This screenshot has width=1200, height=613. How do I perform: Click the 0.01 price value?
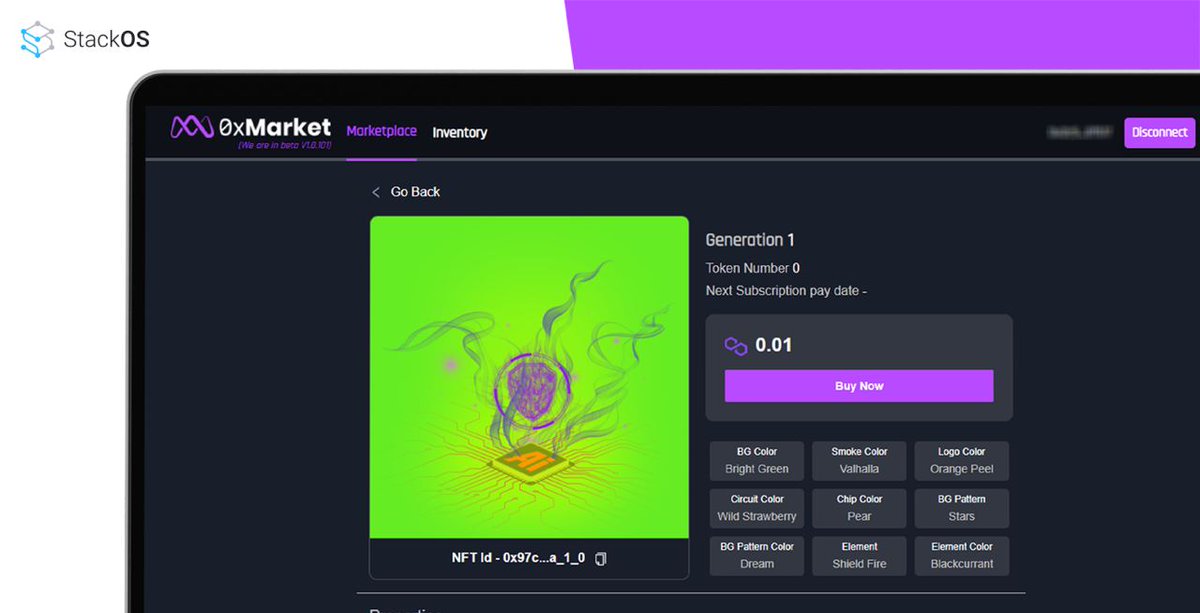[x=774, y=345]
